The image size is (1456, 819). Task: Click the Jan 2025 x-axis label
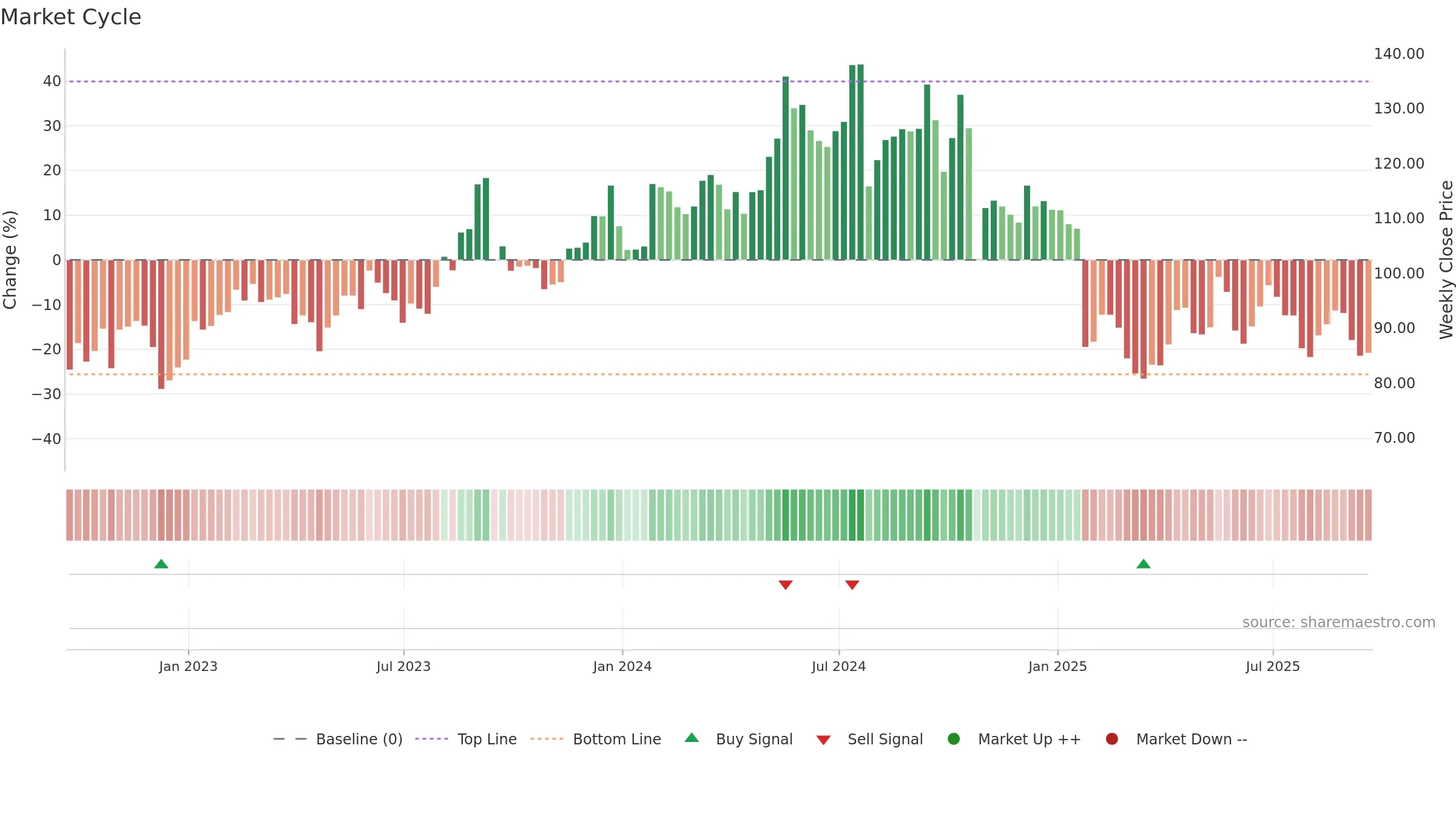point(1057,666)
